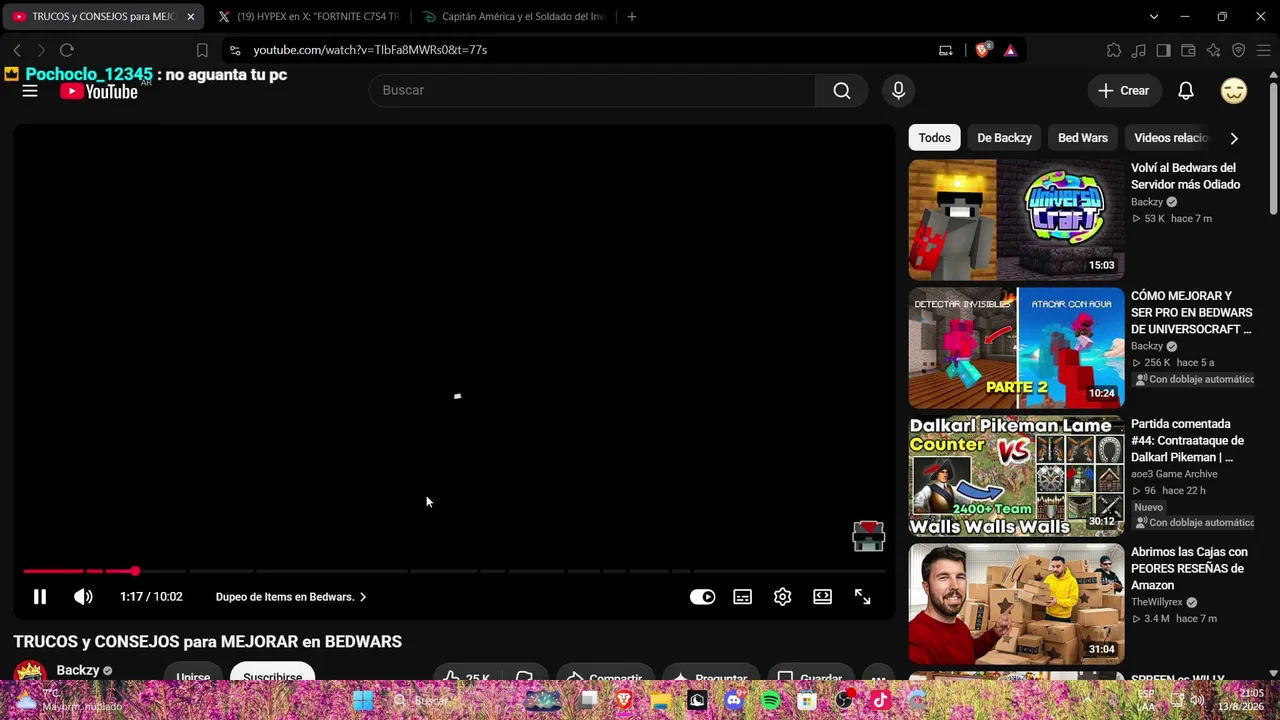Open 'Volví al Bedwars del Servidor más Odiado'
The height and width of the screenshot is (720, 1280).
(1185, 176)
